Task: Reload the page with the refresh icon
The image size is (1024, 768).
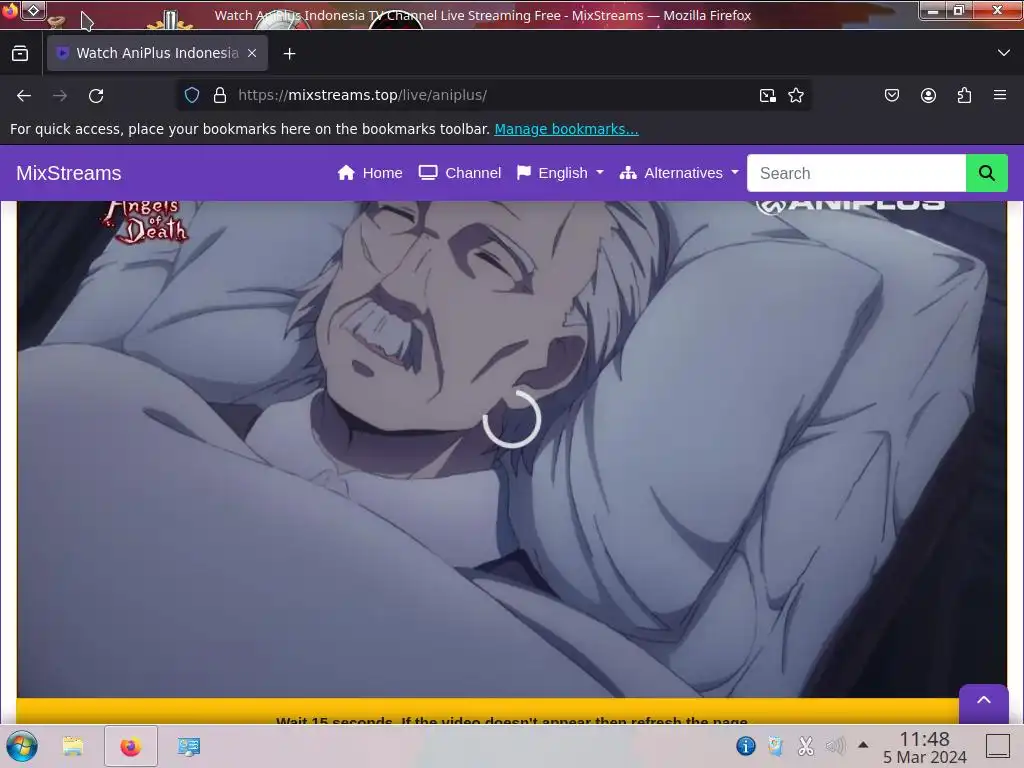Action: pyautogui.click(x=96, y=95)
